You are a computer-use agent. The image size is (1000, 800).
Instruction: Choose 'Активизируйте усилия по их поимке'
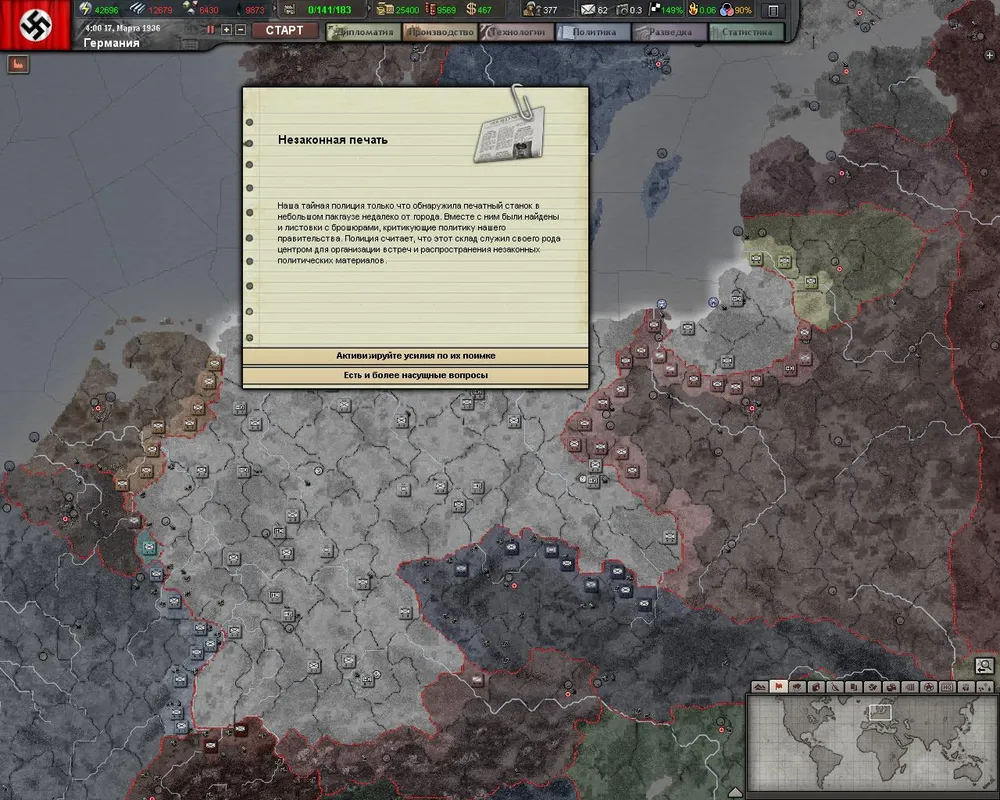[415, 356]
